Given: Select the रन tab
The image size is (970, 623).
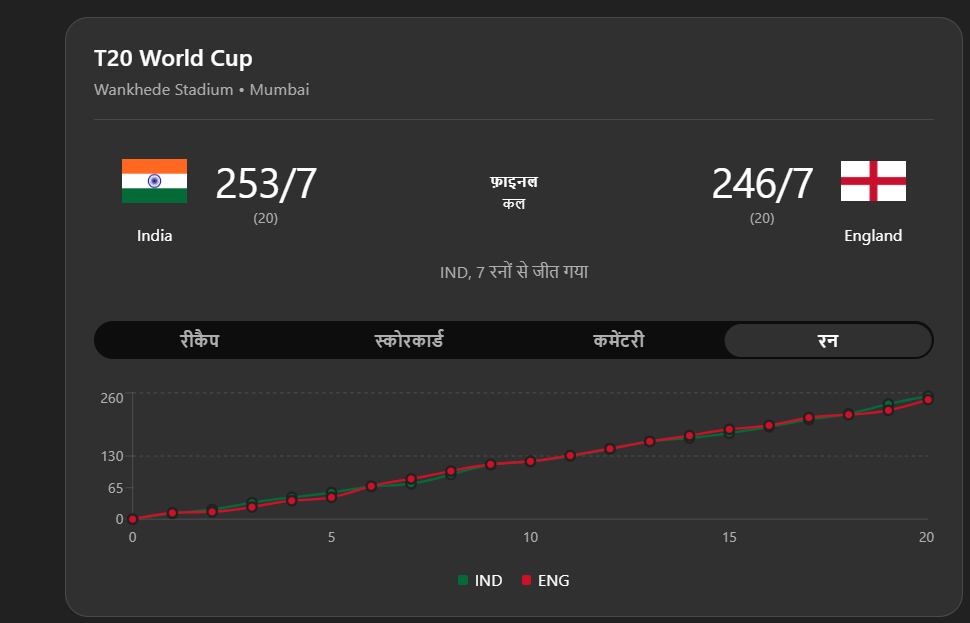Looking at the screenshot, I should 827,341.
